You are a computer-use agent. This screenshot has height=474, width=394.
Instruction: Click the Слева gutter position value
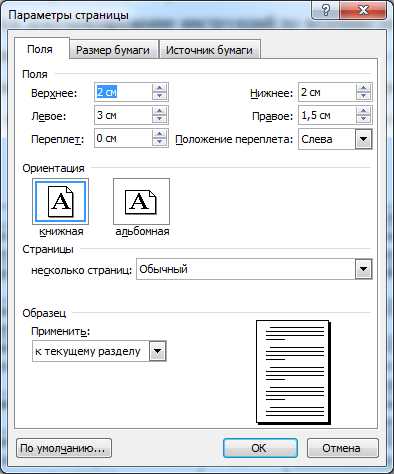[x=317, y=139]
